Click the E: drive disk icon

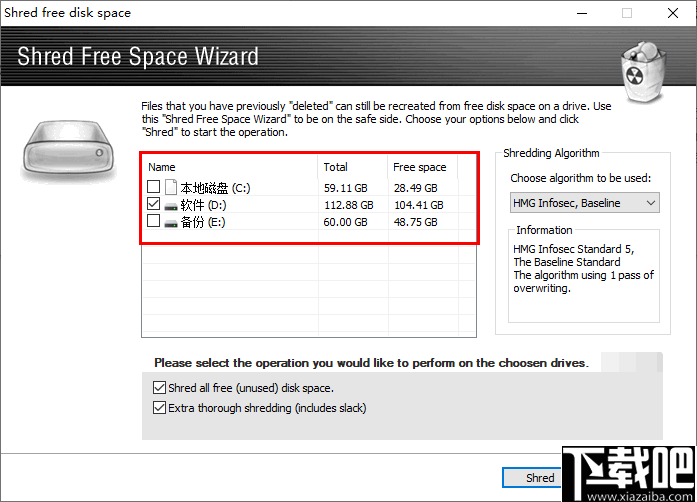click(171, 223)
